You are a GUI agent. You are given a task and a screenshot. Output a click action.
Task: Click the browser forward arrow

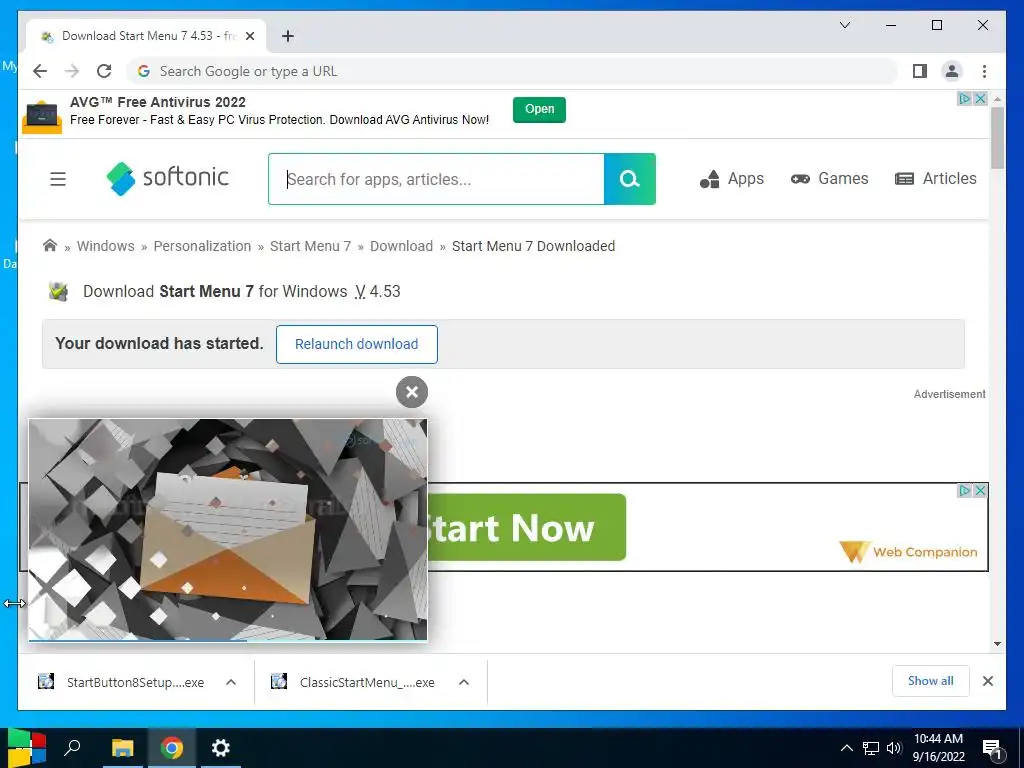point(72,71)
